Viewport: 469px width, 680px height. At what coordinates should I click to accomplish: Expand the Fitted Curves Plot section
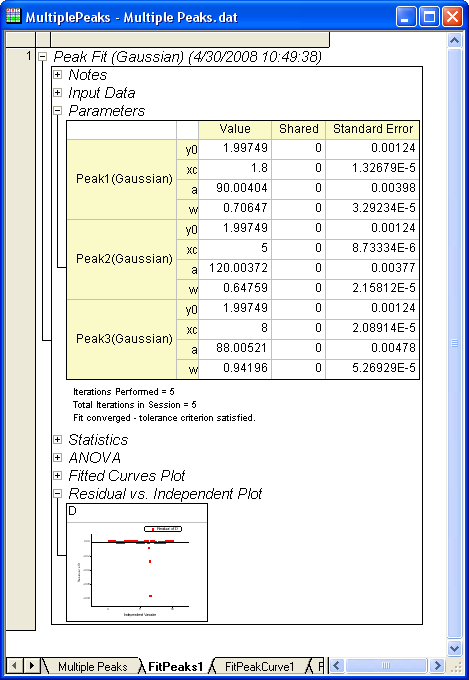click(x=57, y=476)
